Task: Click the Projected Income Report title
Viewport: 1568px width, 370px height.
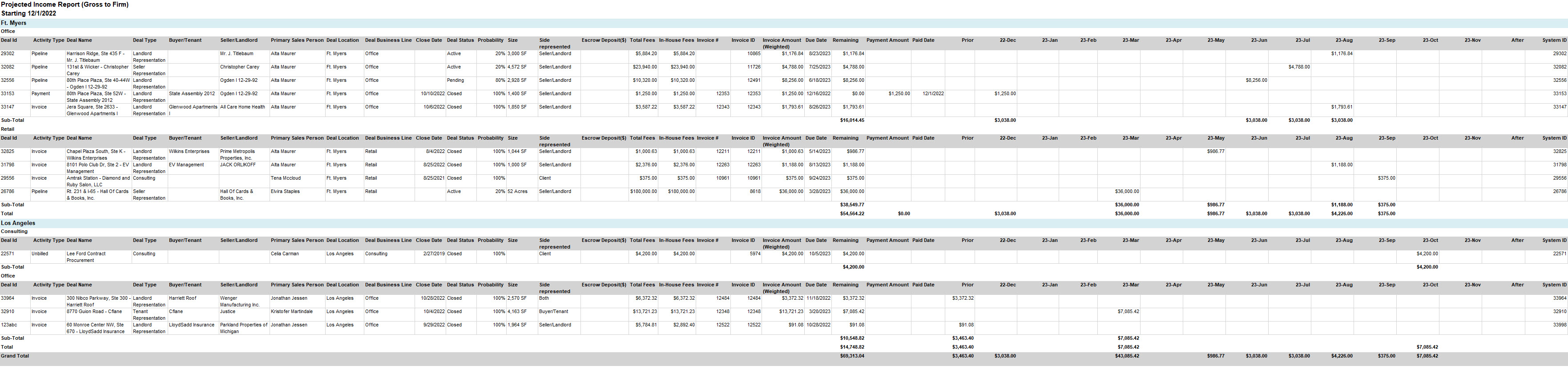Action: click(x=64, y=4)
